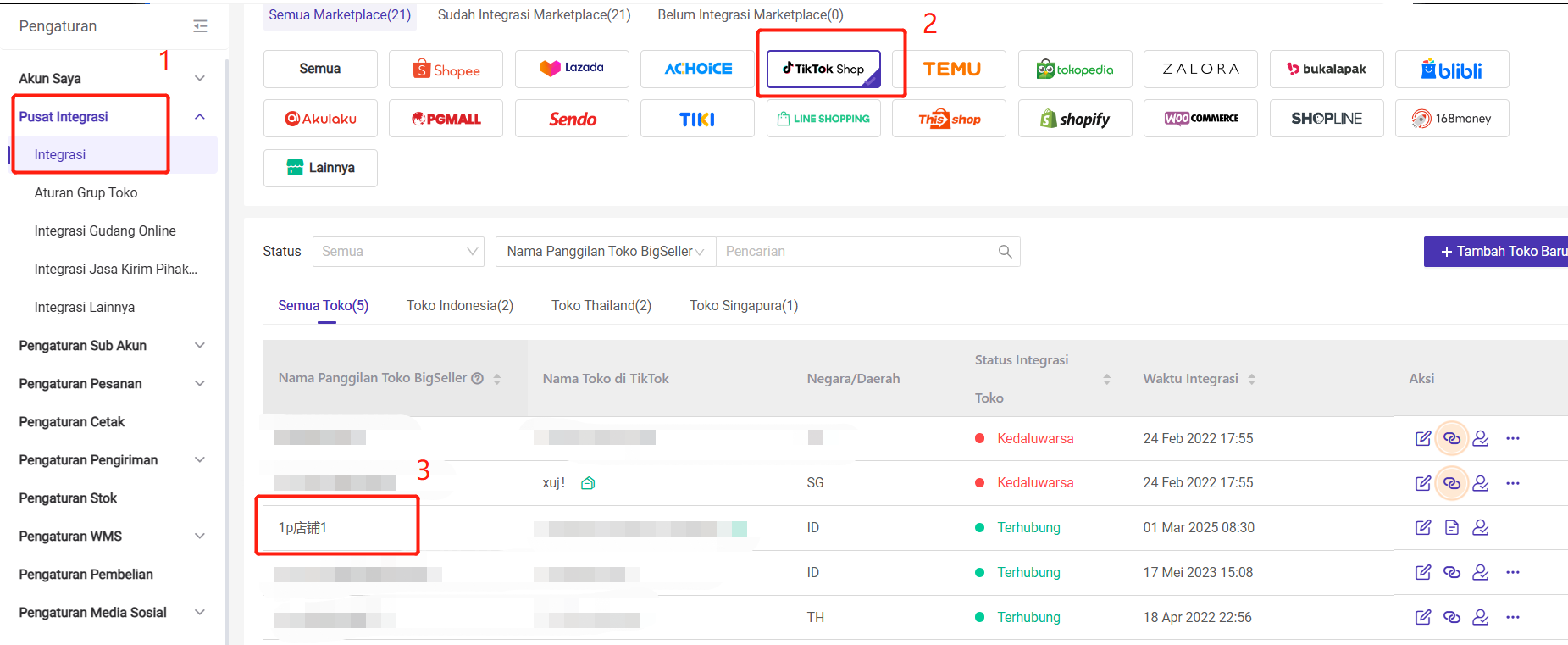1568x645 pixels.
Task: Select the Shopee marketplace button
Action: point(446,70)
